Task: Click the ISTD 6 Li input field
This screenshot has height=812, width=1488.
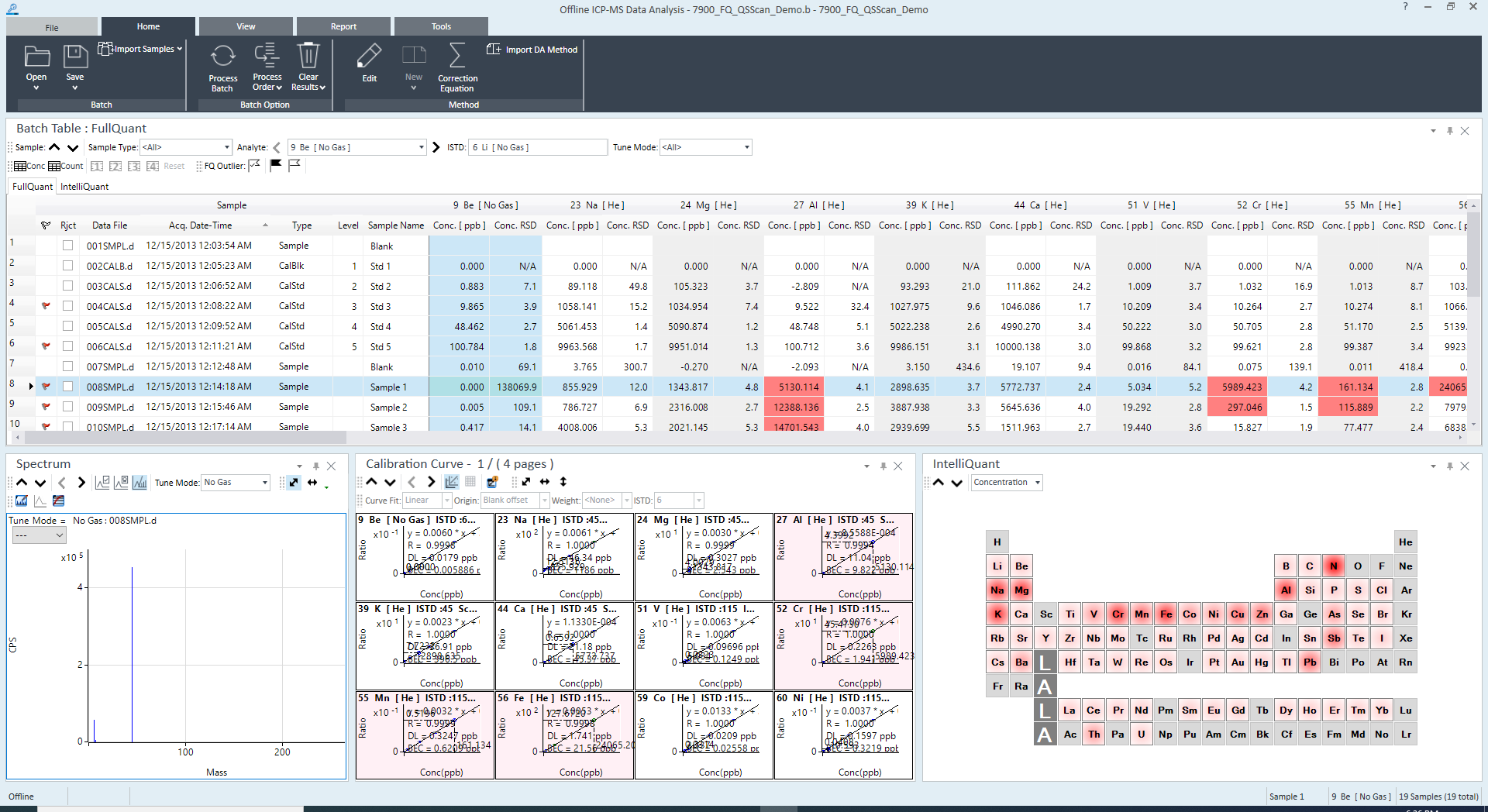Action: [x=538, y=147]
